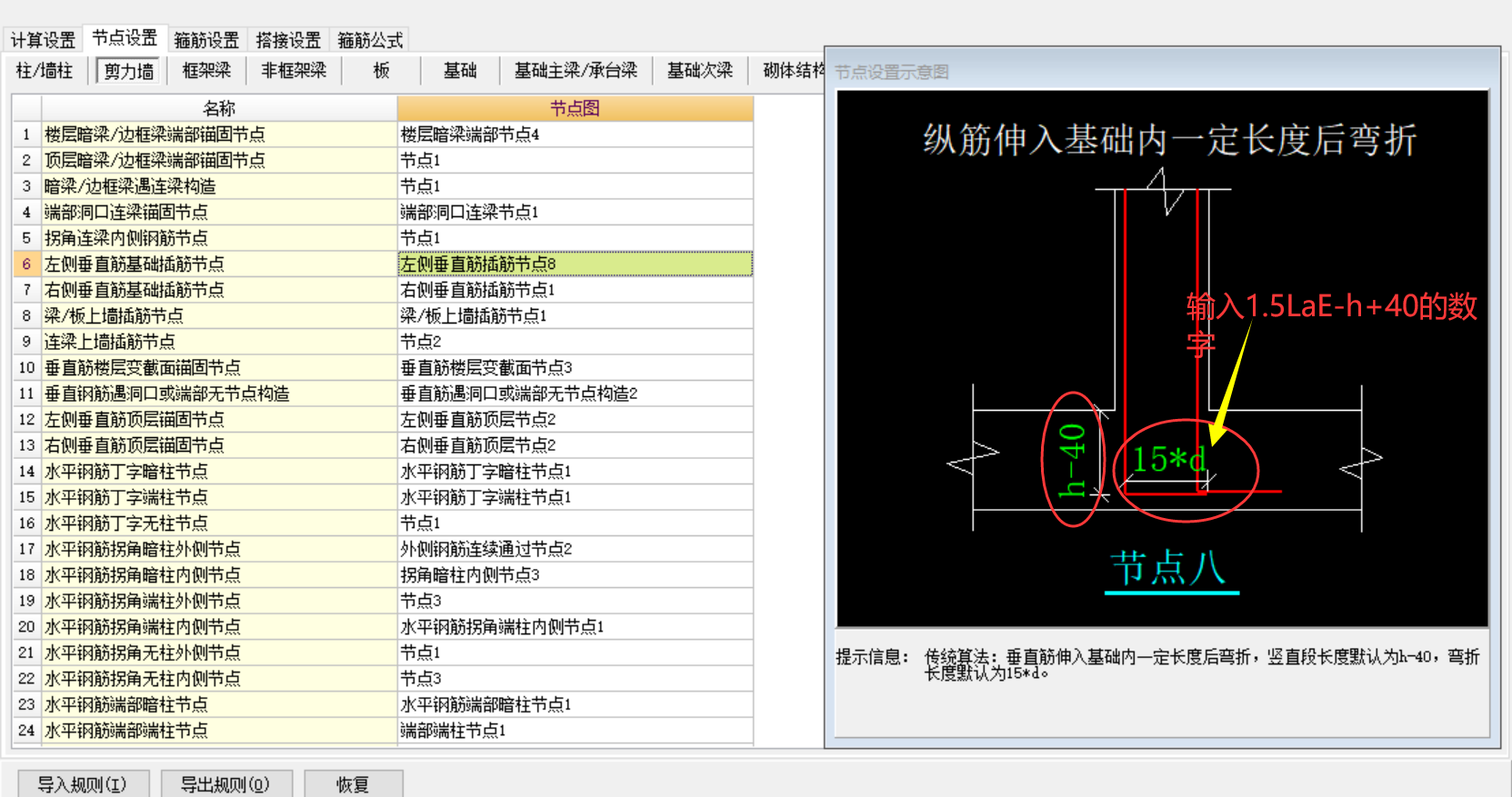Image resolution: width=1512 pixels, height=797 pixels.
Task: Click the 左侧垂直筋插筋节点8 cell
Action: pos(575,264)
